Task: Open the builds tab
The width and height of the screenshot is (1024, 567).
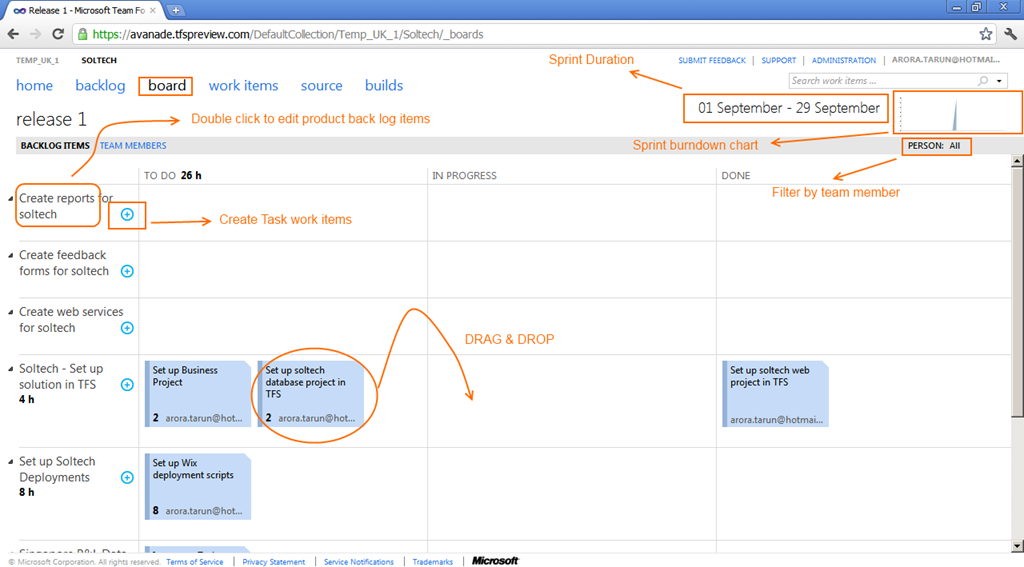Action: click(x=384, y=86)
